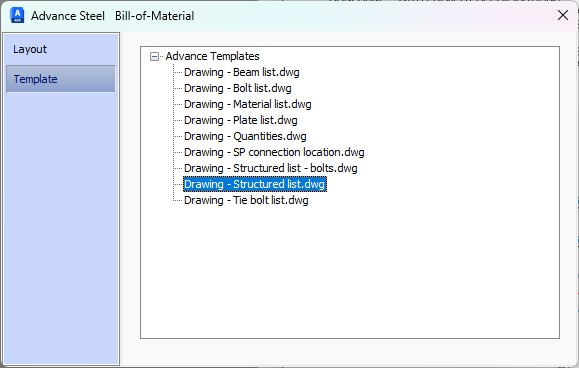Select Drawing - Tie bolt list.dwg
The image size is (579, 368).
pos(246,200)
